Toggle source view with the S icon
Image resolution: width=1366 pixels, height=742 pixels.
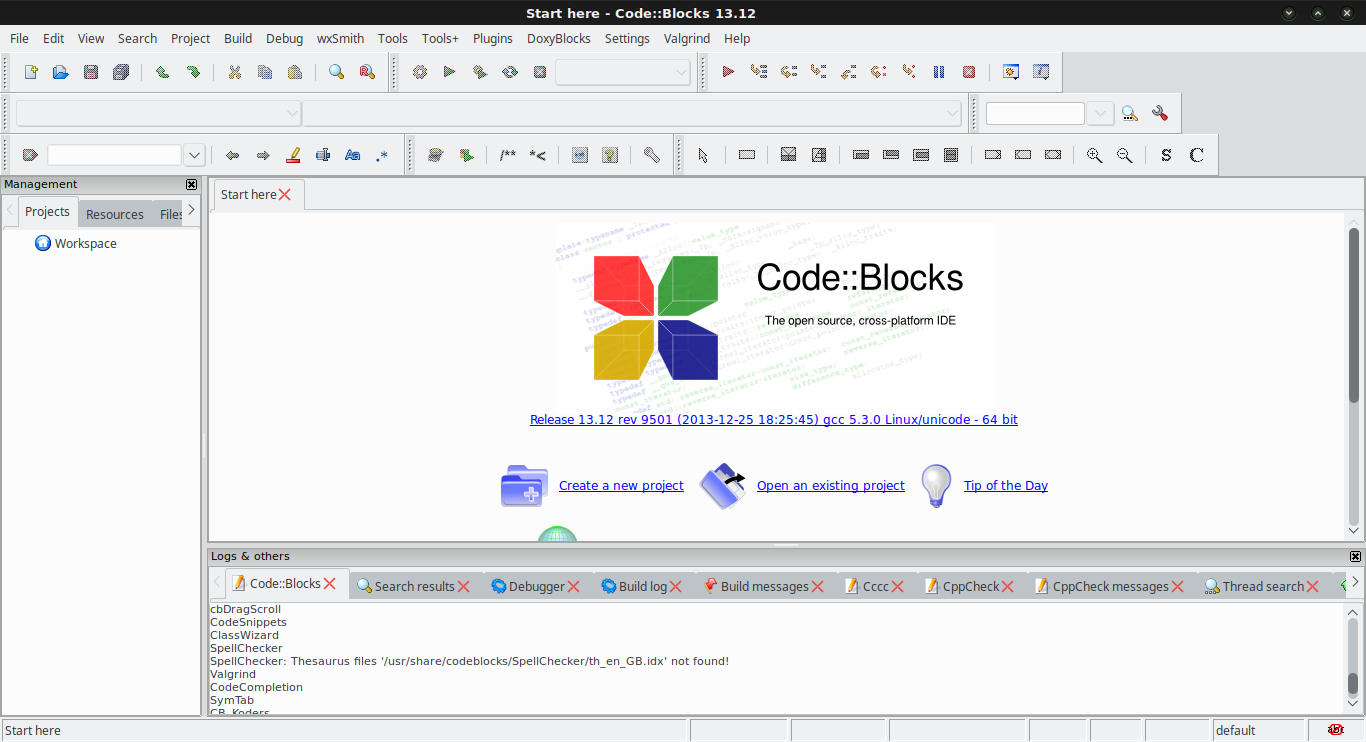tap(1166, 155)
